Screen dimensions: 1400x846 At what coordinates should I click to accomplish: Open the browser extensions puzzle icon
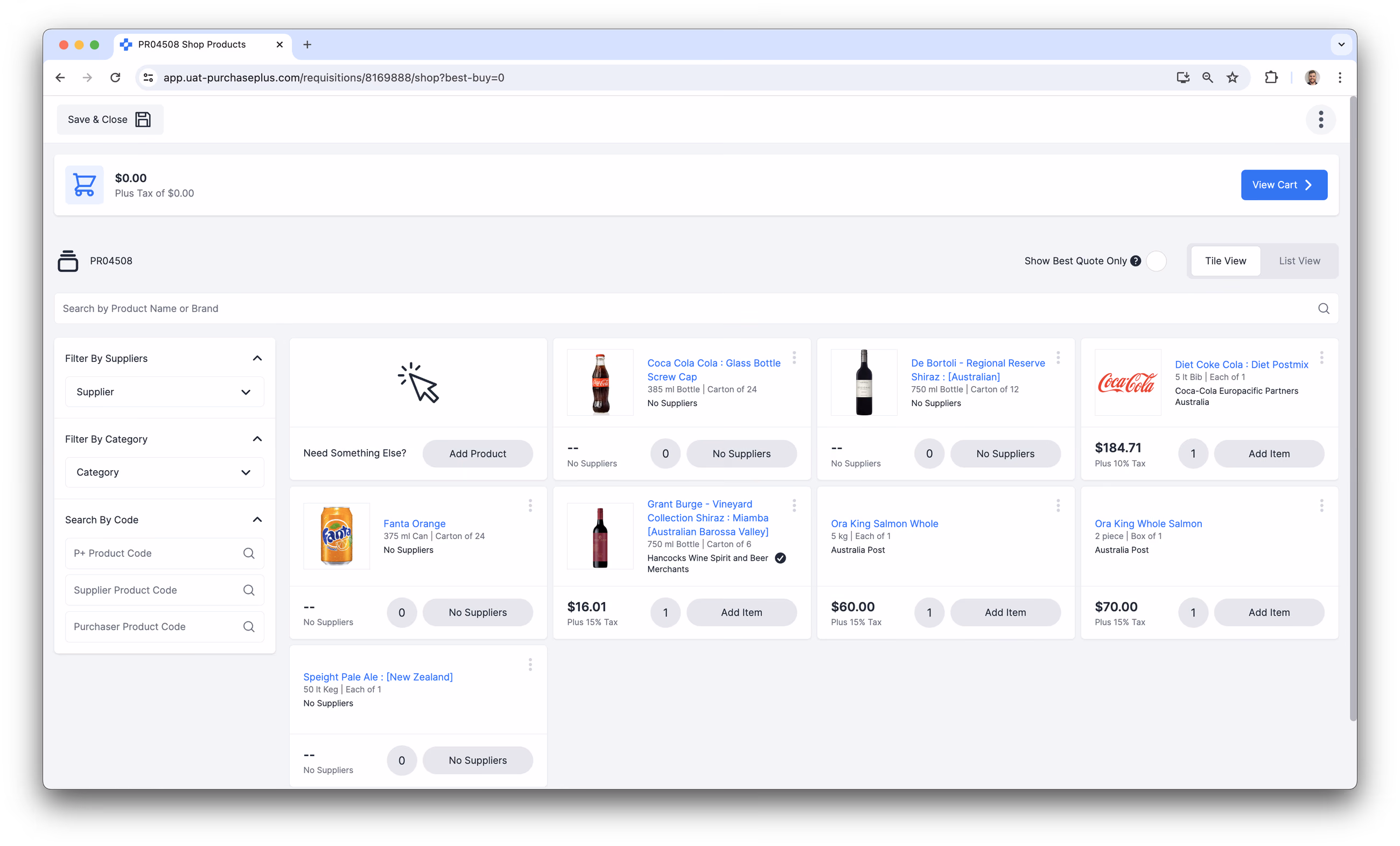click(x=1271, y=77)
